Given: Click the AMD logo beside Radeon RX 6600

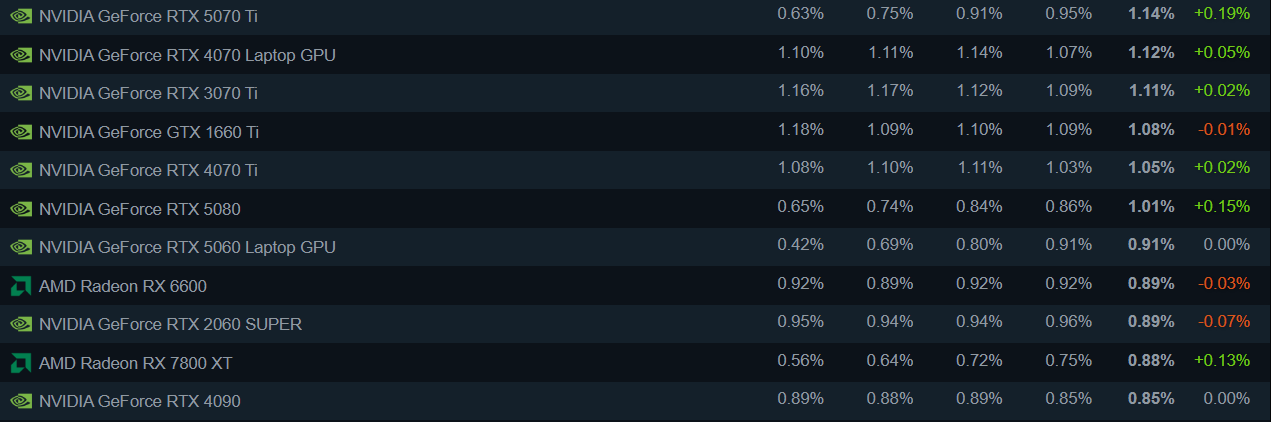Looking at the screenshot, I should coord(20,286).
